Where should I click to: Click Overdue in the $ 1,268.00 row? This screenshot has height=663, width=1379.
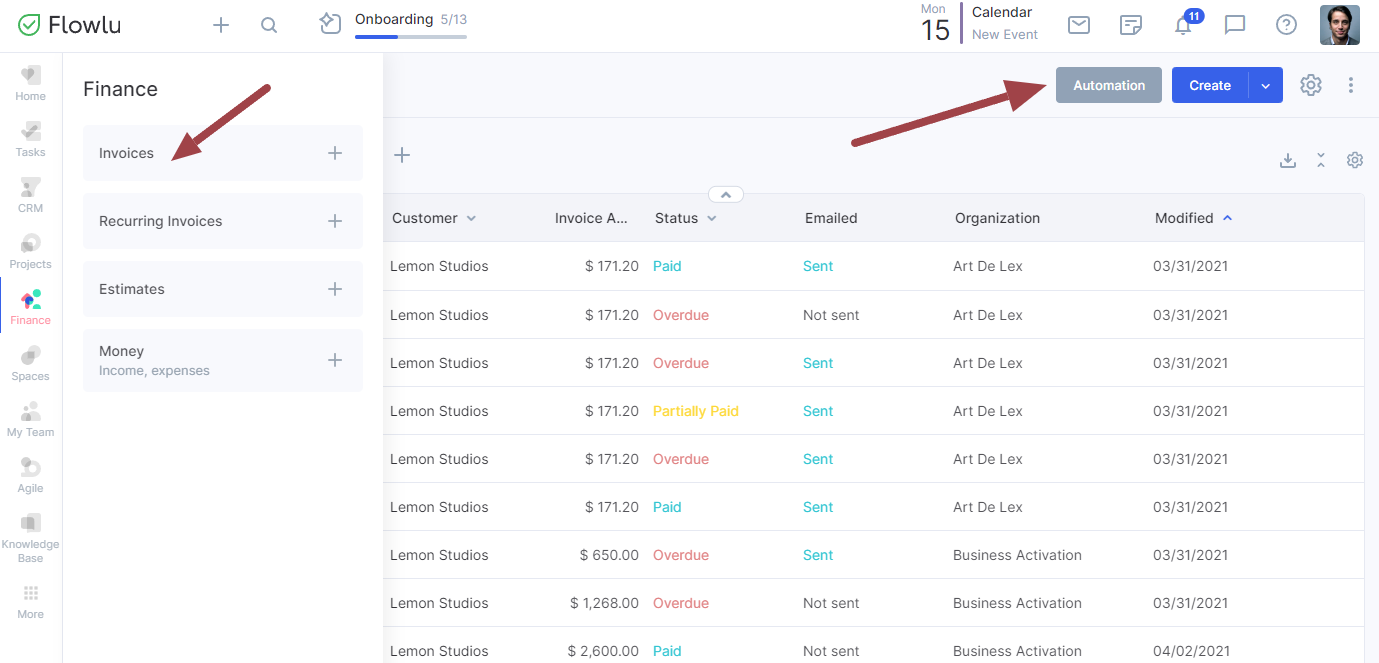point(681,603)
